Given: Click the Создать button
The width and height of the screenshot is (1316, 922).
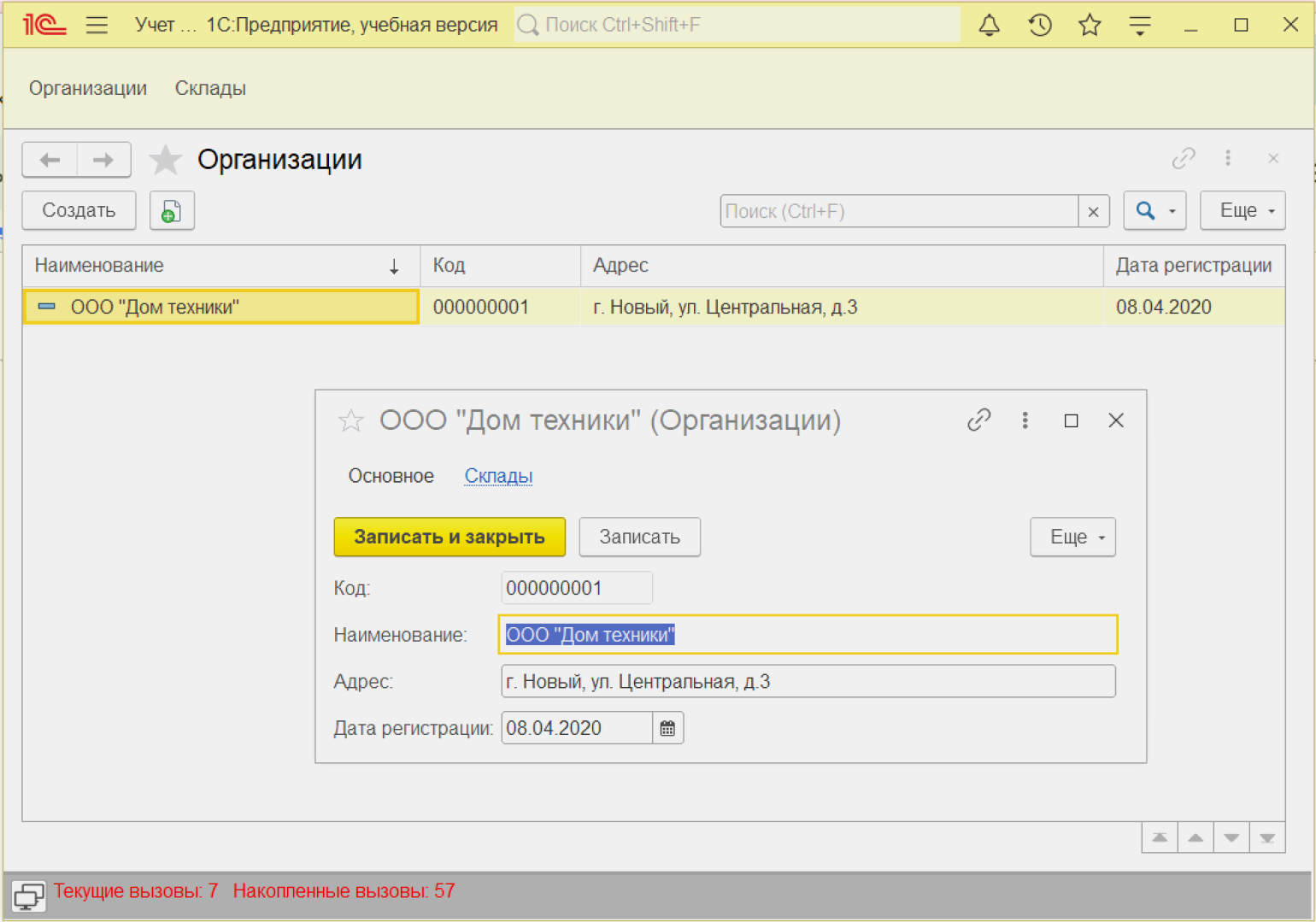Looking at the screenshot, I should (79, 211).
